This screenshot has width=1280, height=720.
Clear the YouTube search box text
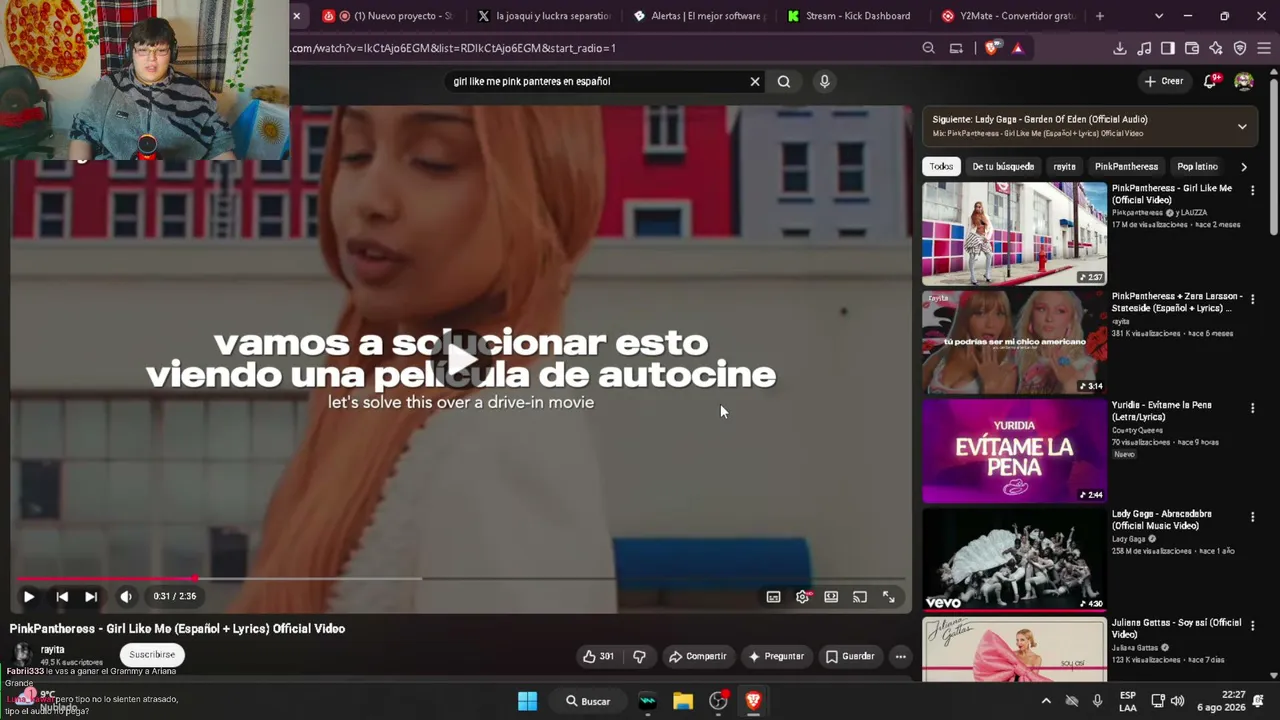click(x=755, y=82)
